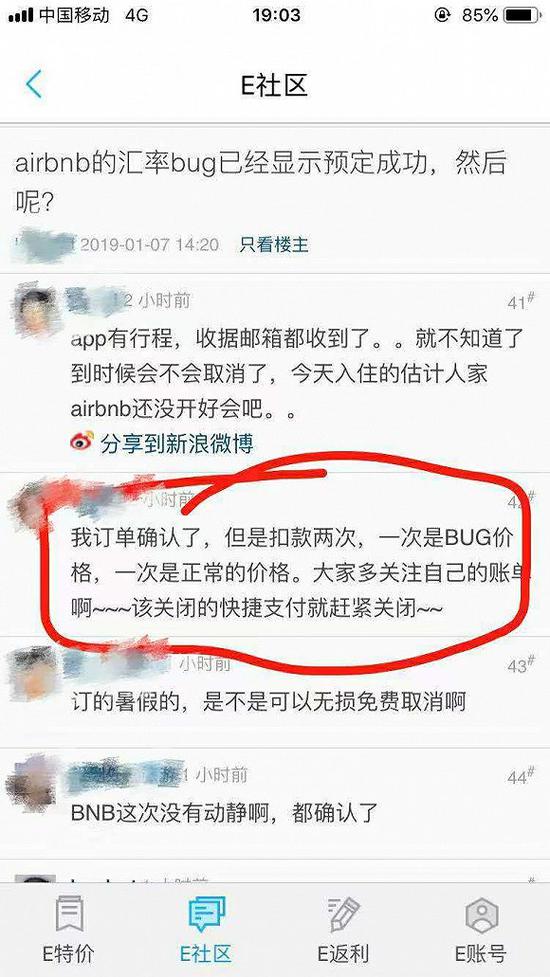The image size is (550, 977).
Task: Click the Weibo logo icon
Action: coord(82,442)
